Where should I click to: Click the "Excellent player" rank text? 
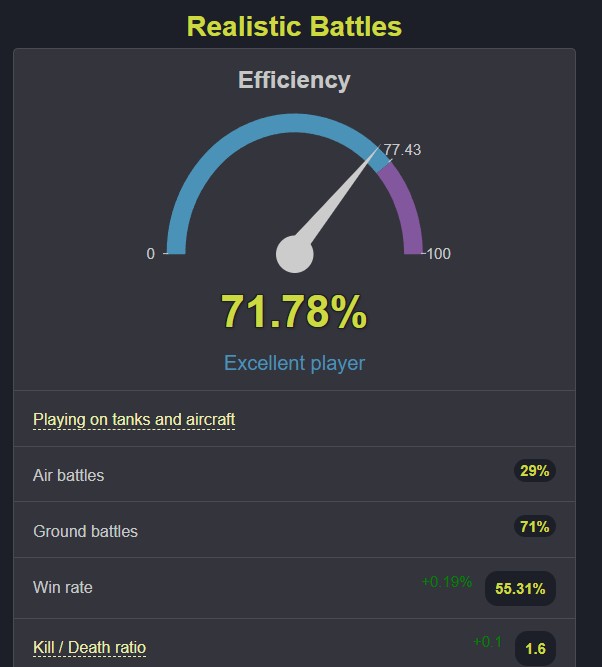[294, 363]
